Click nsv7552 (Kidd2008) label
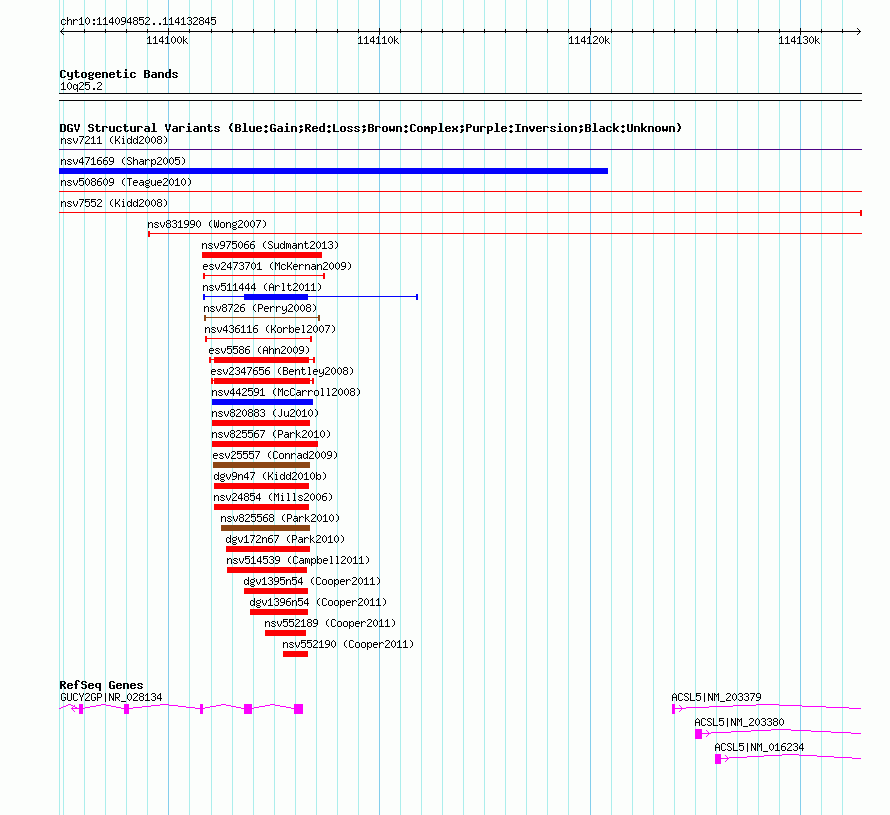The image size is (890, 815). coord(114,203)
